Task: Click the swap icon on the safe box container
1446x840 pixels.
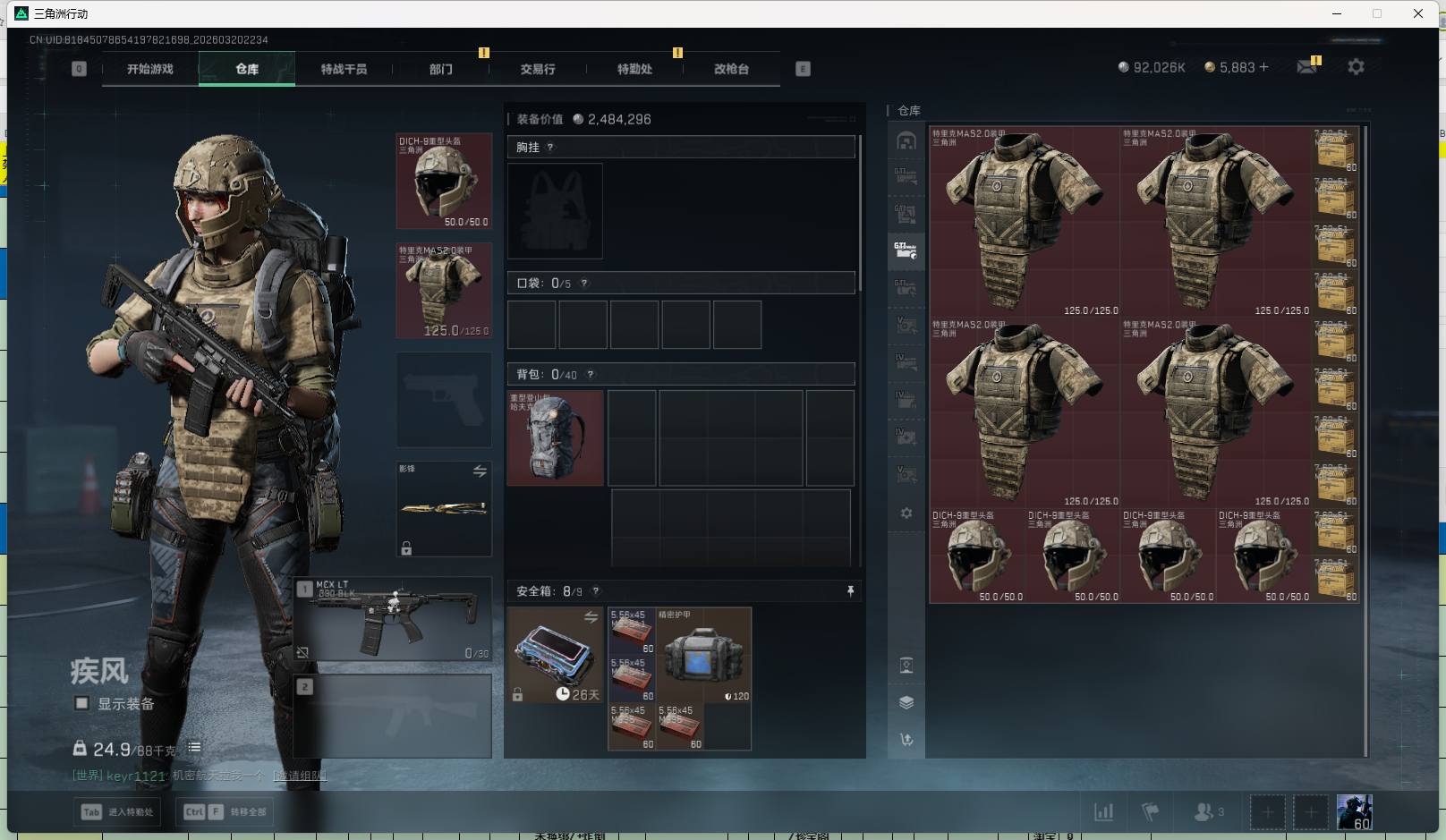Action: point(591,617)
